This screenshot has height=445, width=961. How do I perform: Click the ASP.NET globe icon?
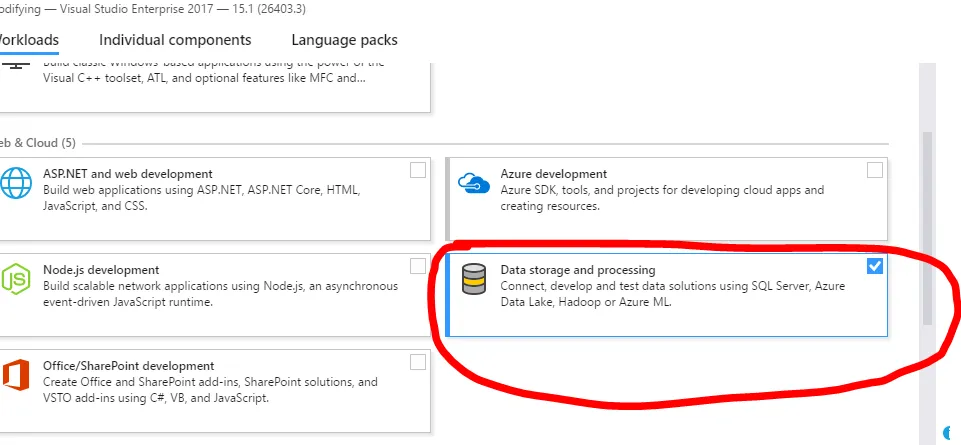[x=17, y=184]
